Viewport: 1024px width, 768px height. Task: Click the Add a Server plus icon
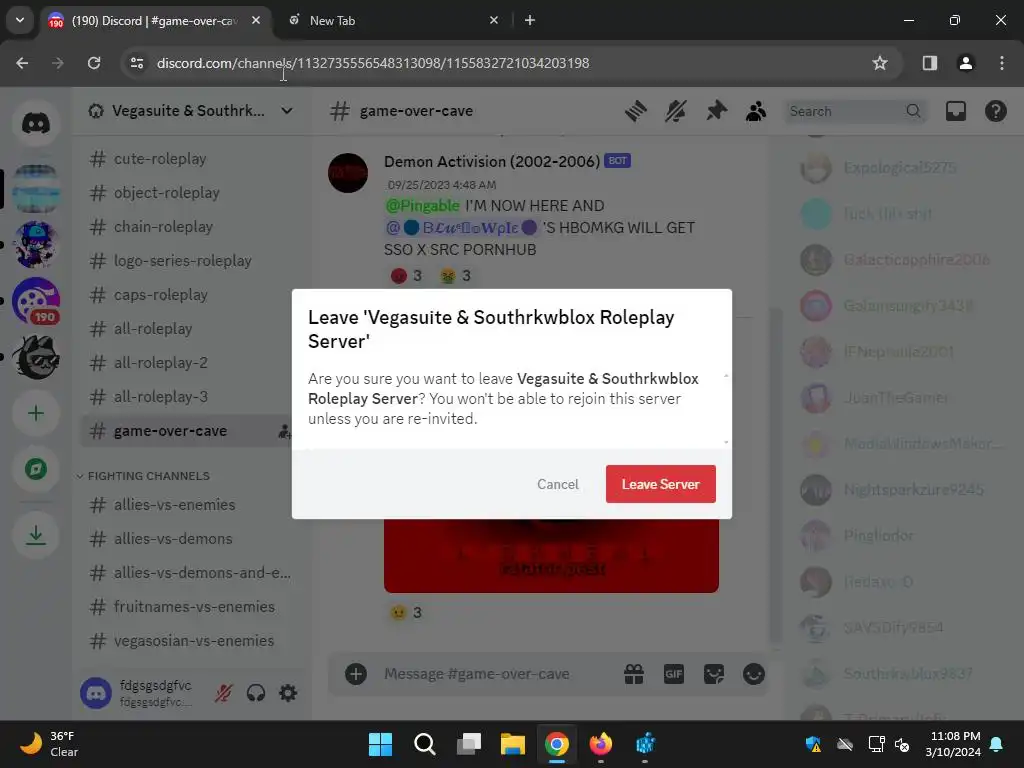point(36,413)
